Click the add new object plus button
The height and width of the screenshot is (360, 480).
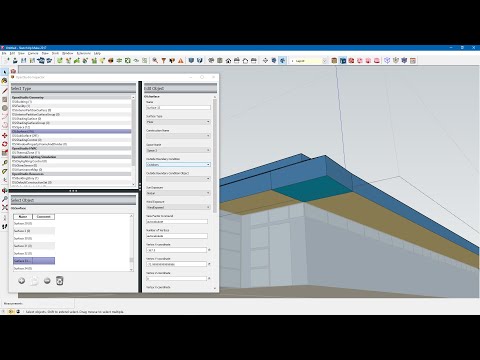[22, 281]
